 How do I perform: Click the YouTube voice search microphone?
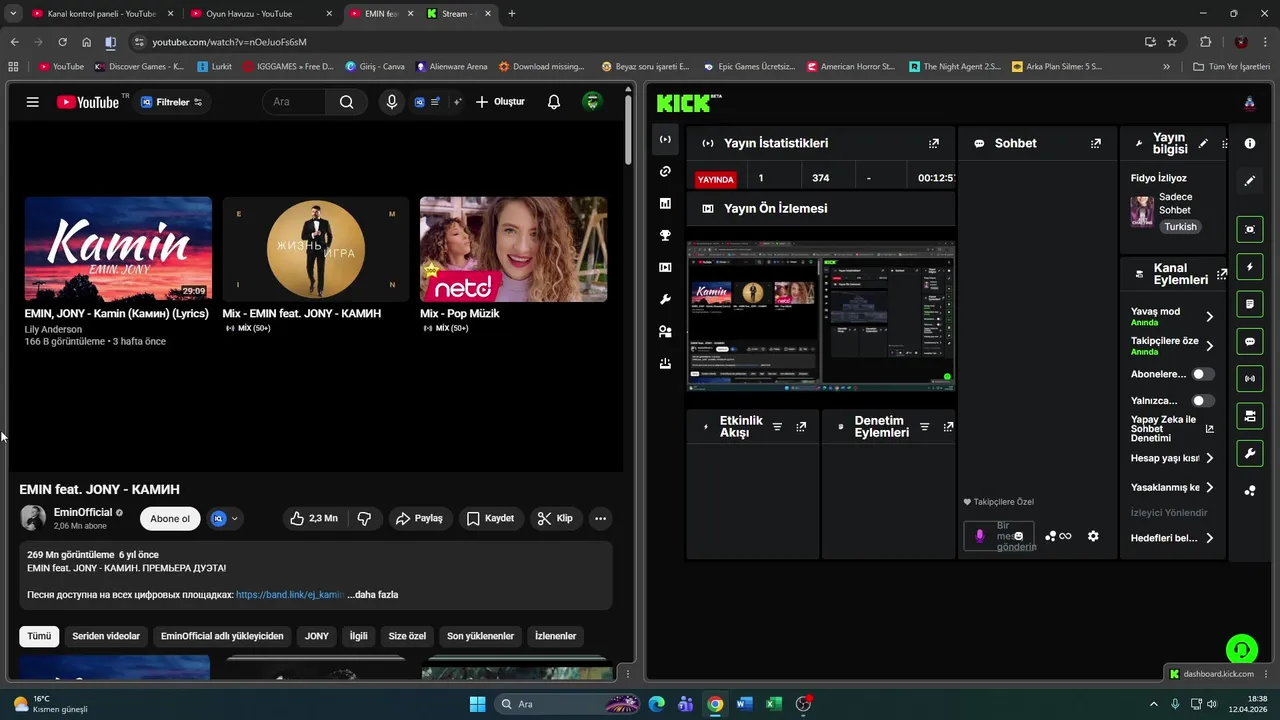point(392,102)
